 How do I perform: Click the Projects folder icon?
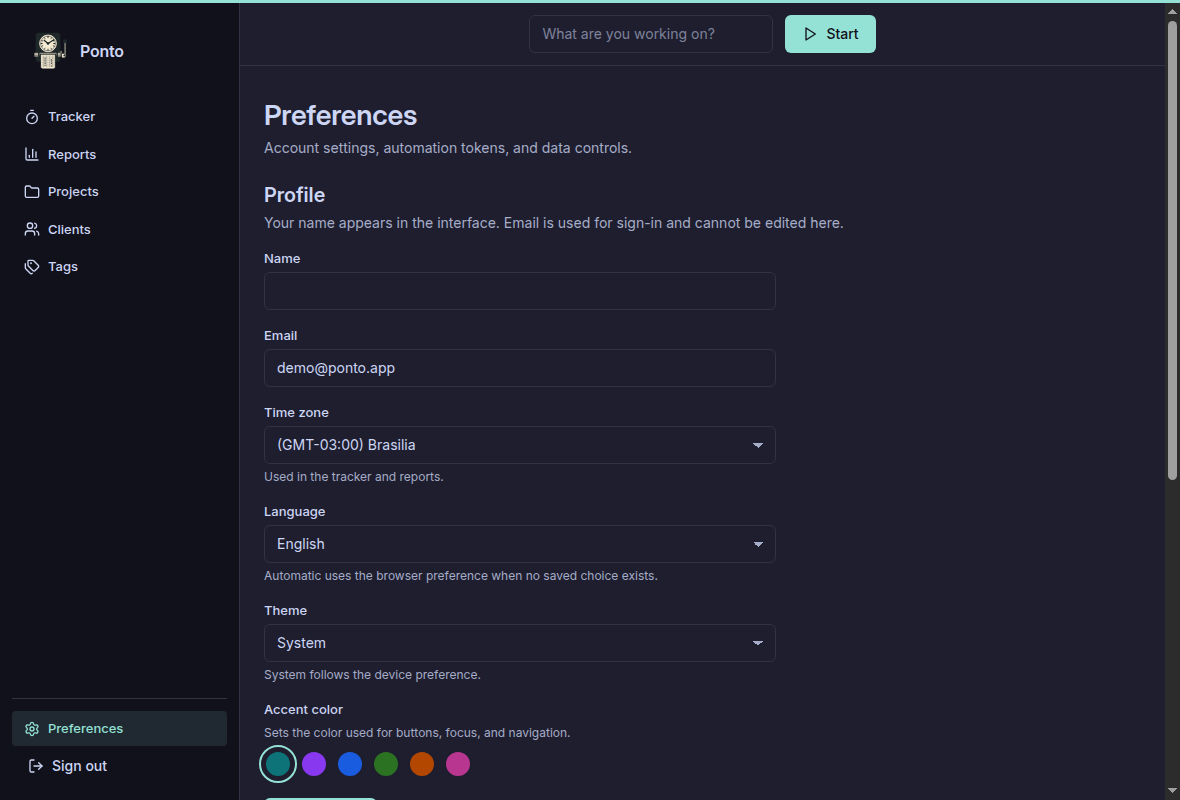32,192
